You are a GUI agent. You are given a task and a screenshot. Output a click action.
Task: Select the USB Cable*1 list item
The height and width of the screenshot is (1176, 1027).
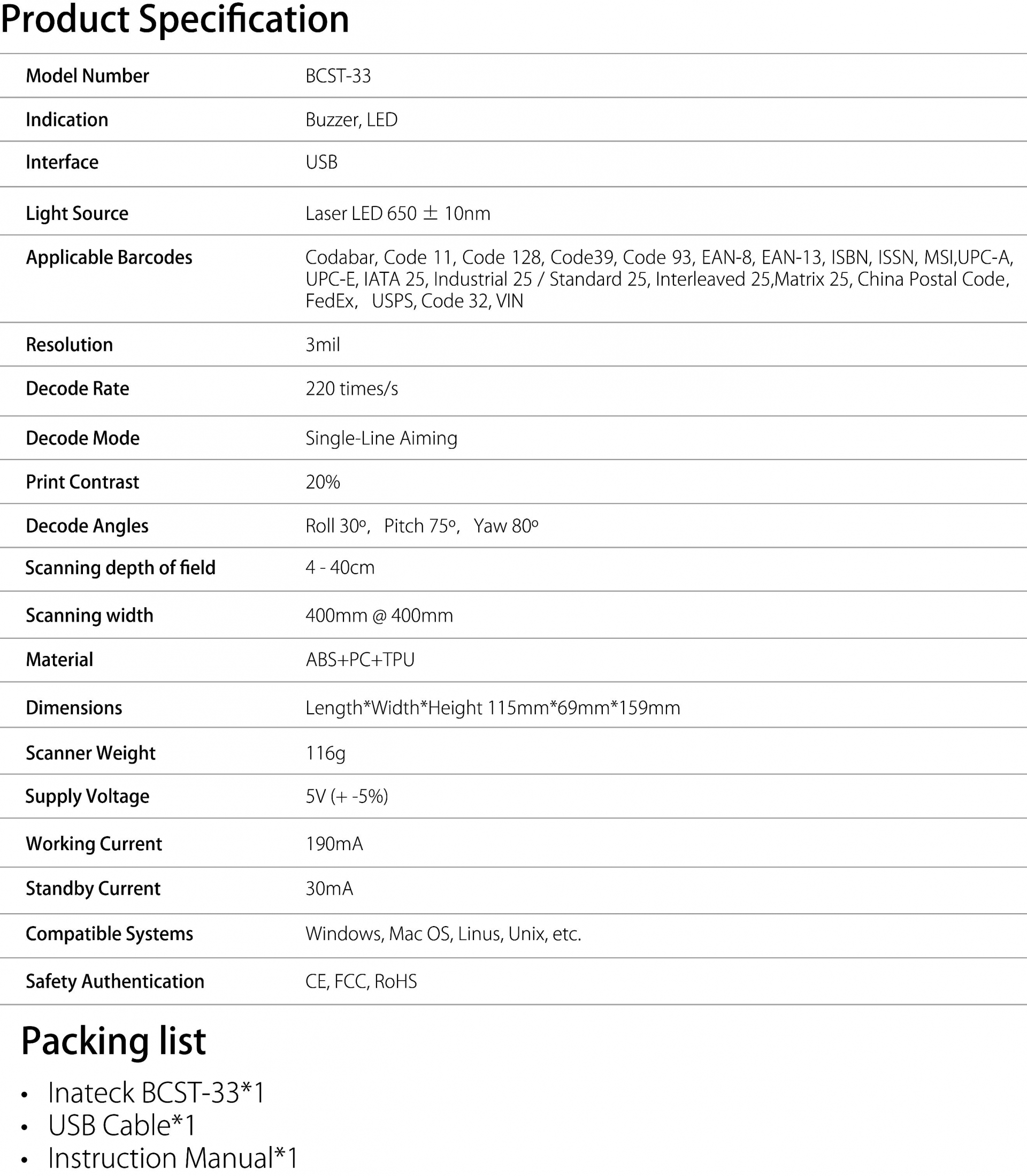tap(121, 1125)
